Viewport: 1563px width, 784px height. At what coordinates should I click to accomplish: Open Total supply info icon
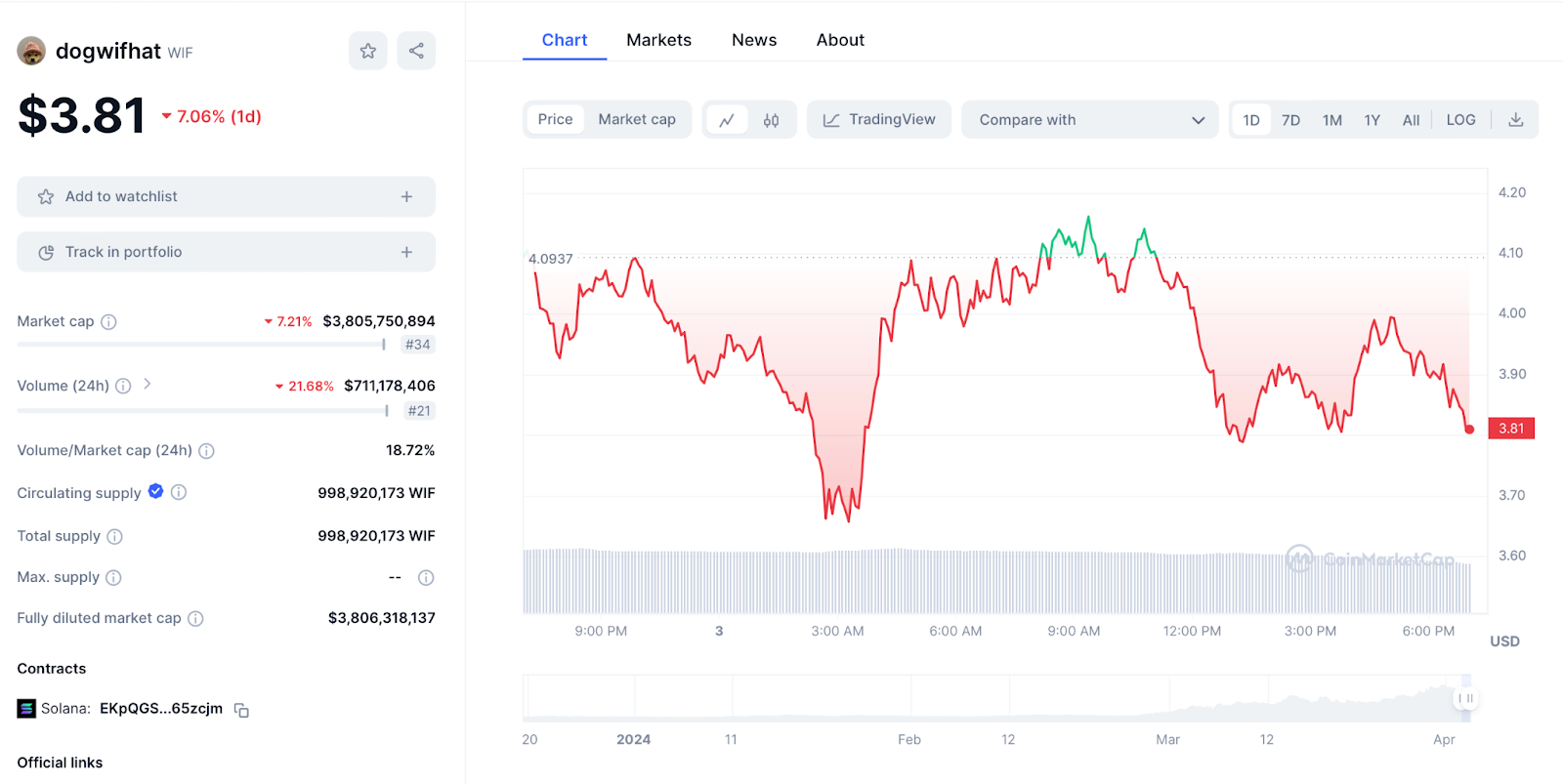tap(114, 537)
